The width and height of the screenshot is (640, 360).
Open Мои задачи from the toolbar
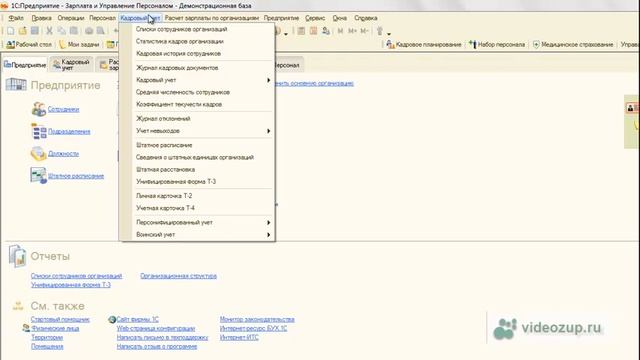click(x=79, y=44)
